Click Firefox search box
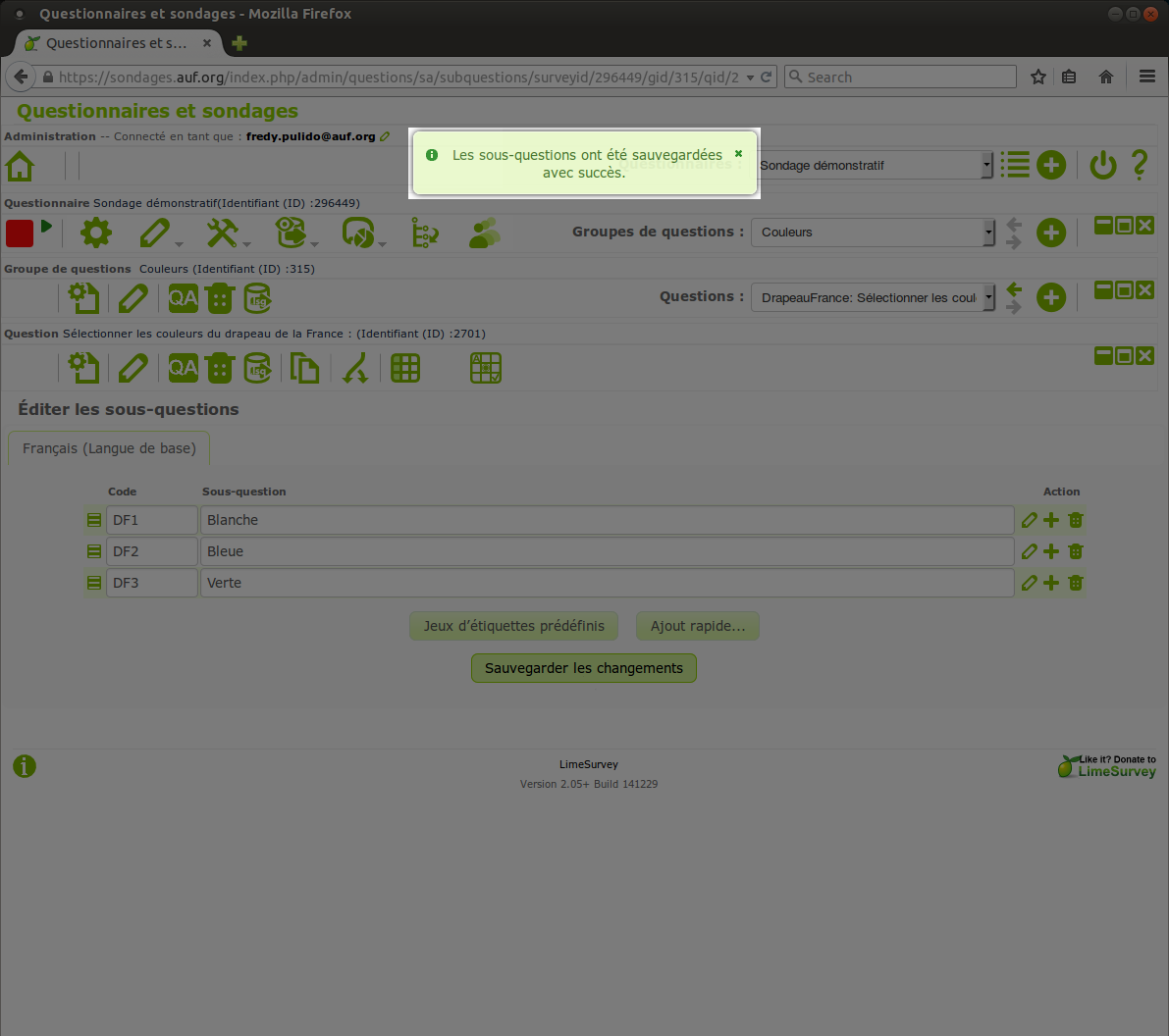The height and width of the screenshot is (1036, 1169). tap(901, 77)
